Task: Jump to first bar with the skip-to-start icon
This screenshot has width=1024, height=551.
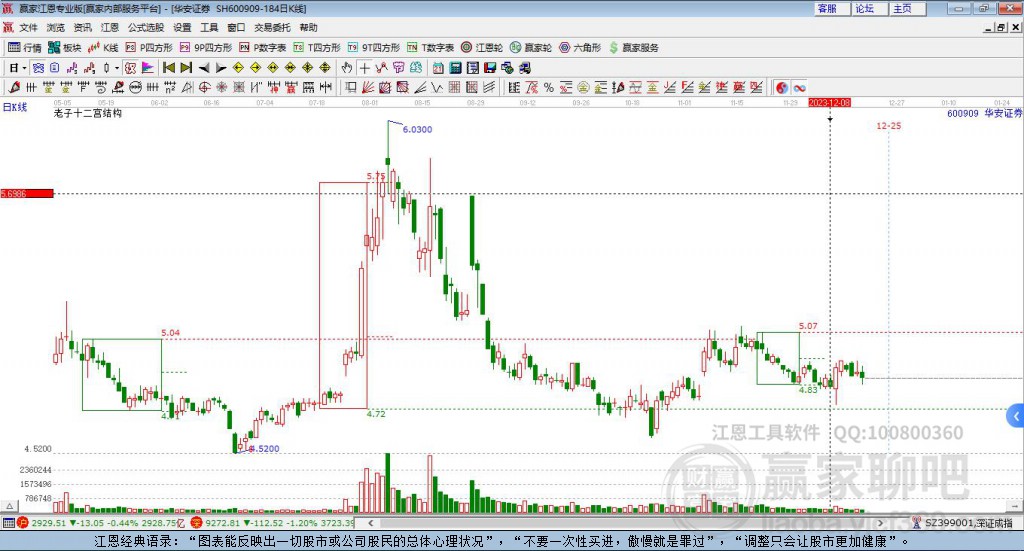Action: 168,68
